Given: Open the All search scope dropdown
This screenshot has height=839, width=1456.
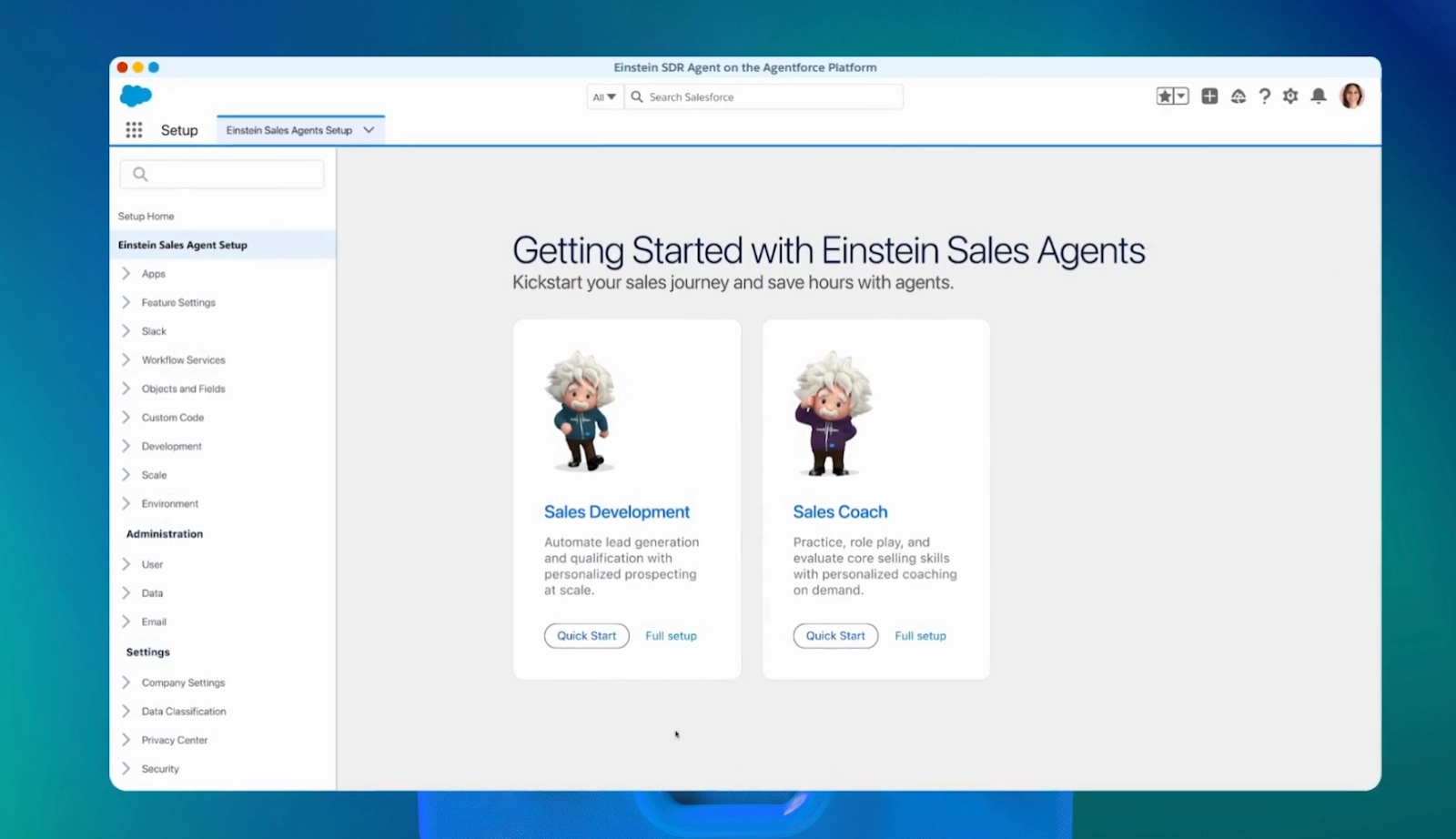Looking at the screenshot, I should pos(605,96).
